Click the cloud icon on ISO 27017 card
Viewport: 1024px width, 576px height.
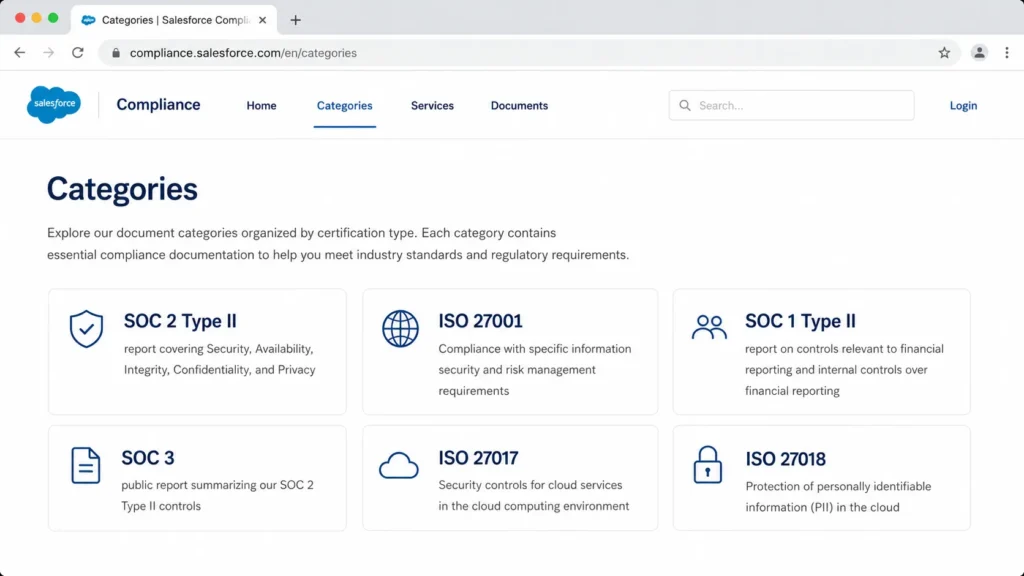pyautogui.click(x=398, y=466)
